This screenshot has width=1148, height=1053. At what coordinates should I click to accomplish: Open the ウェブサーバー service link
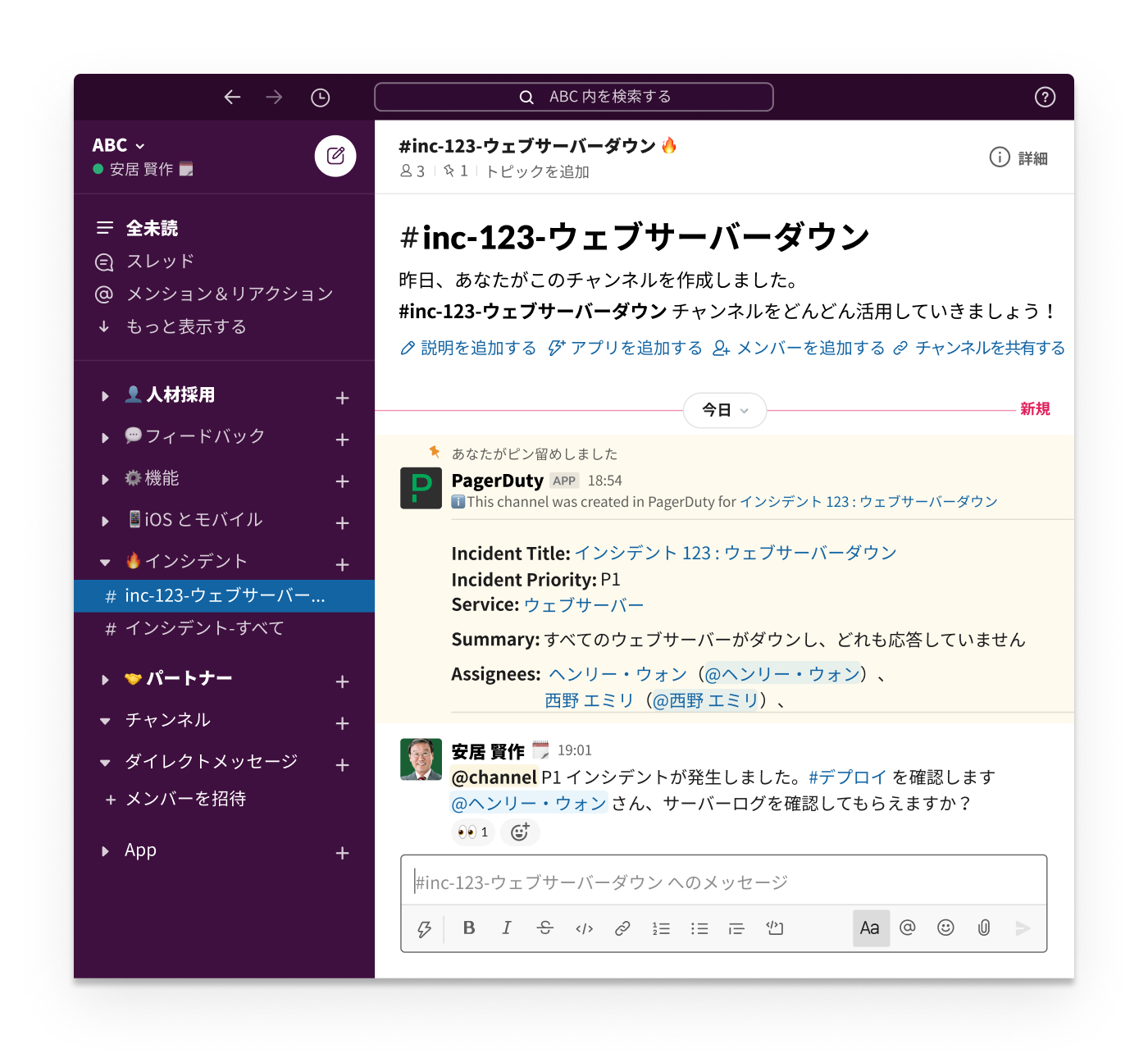point(584,605)
